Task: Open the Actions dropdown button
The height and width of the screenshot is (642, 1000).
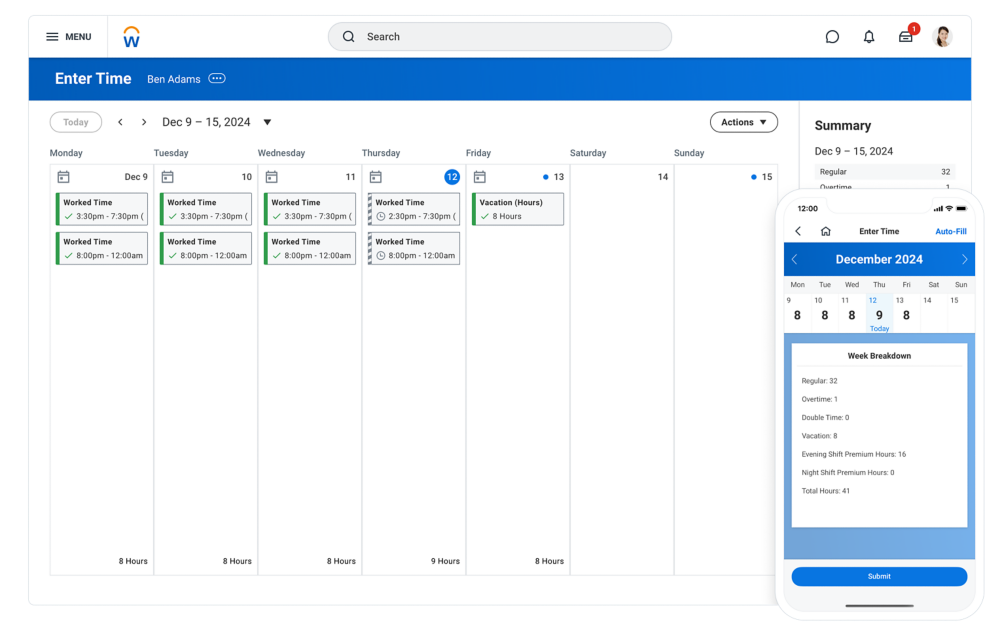Action: coord(743,122)
